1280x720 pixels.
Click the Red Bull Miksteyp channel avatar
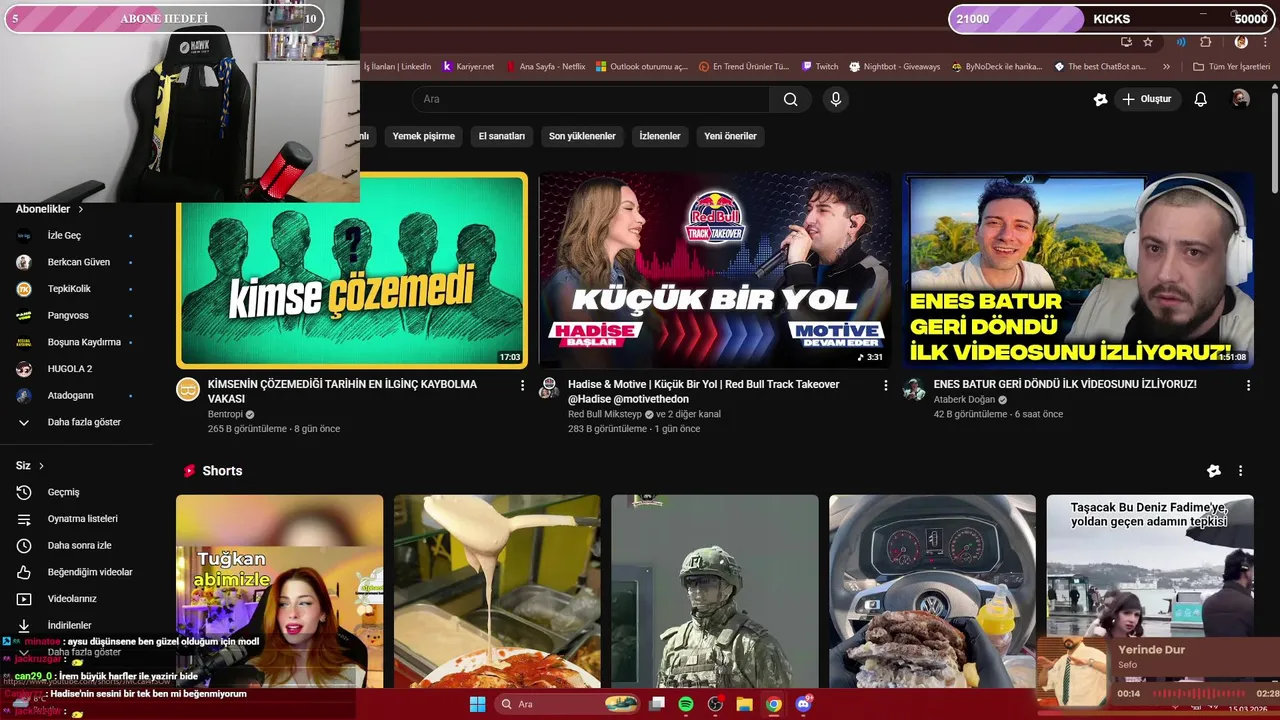549,388
